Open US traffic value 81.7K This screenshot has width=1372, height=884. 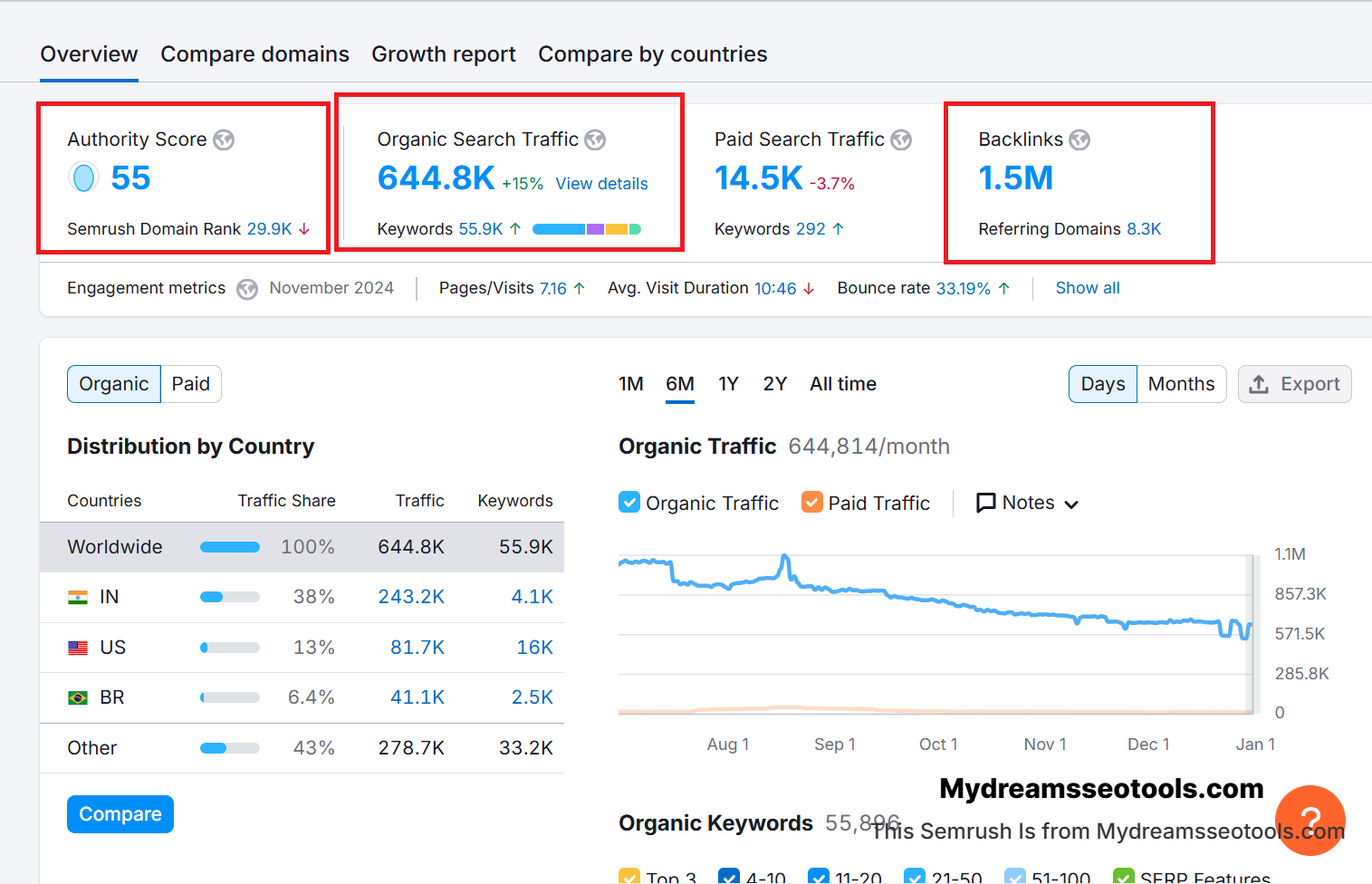click(x=417, y=648)
